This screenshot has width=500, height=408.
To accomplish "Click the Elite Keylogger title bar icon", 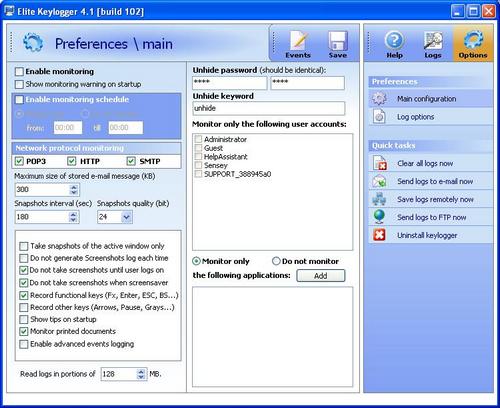I will point(9,11).
